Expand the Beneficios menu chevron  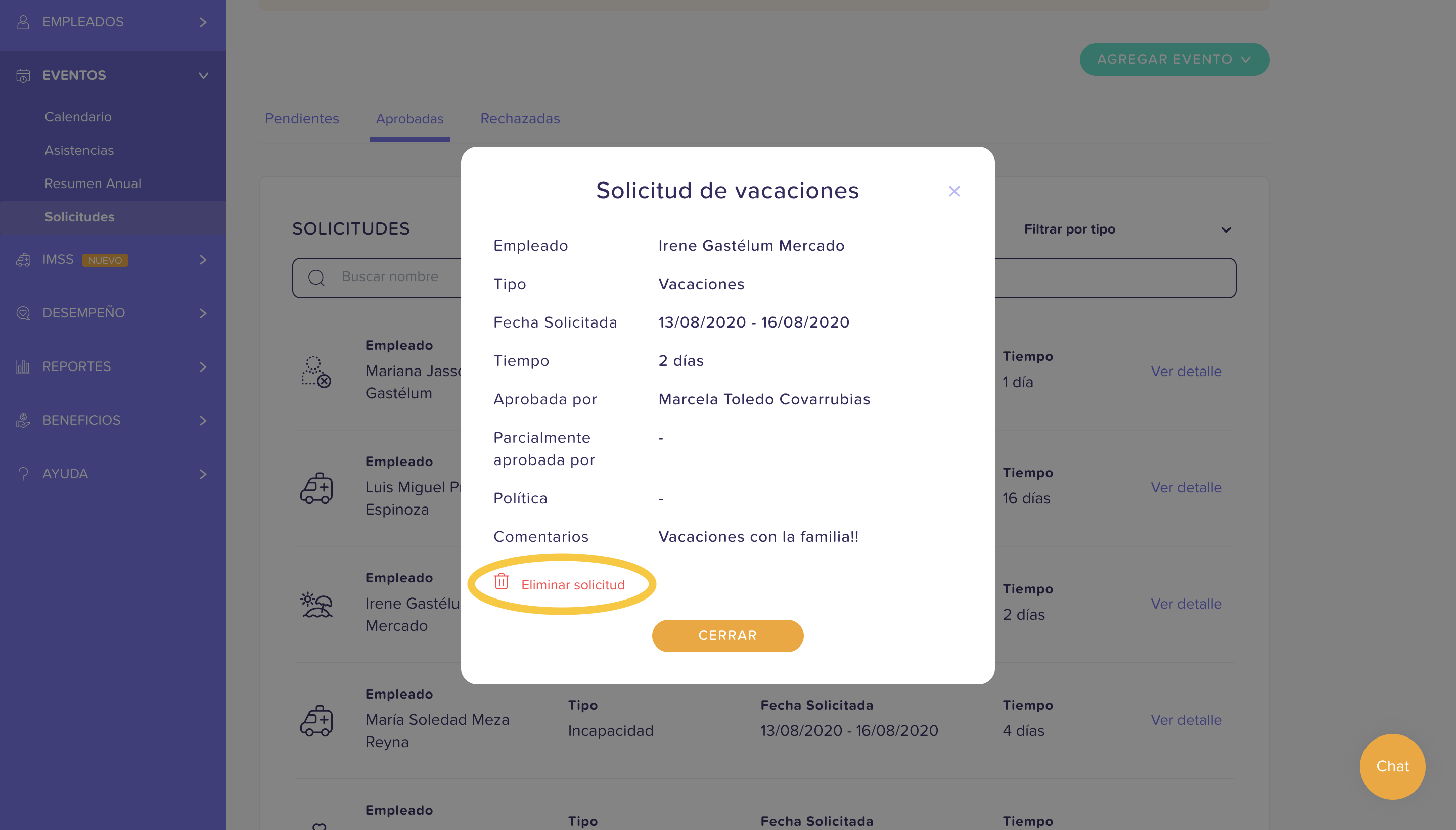(x=203, y=420)
